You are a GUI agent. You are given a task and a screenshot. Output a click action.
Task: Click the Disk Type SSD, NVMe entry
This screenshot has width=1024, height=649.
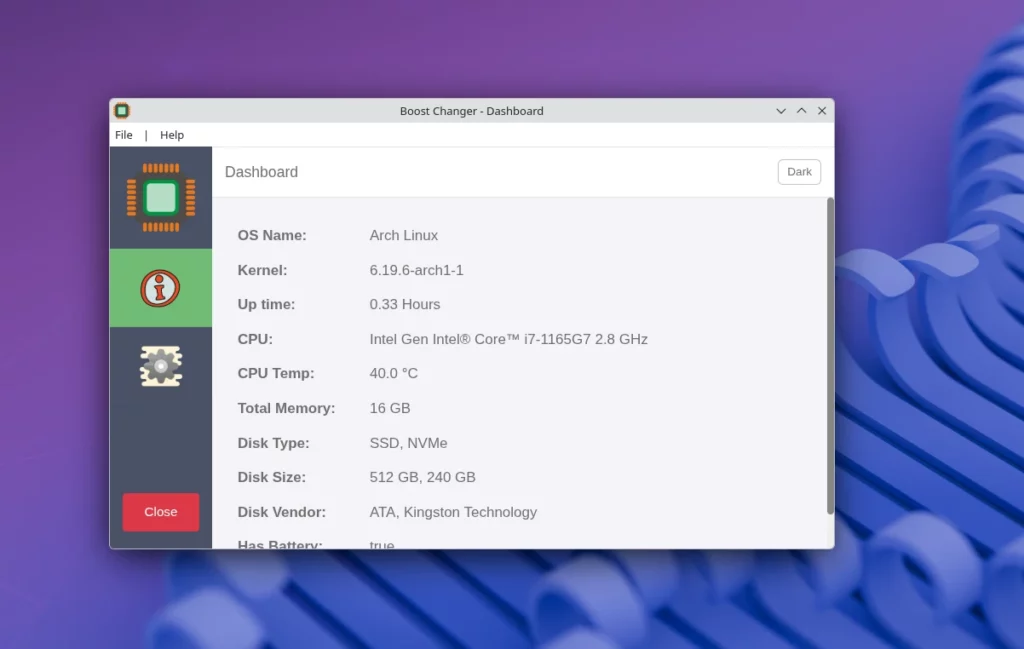[x=408, y=442]
